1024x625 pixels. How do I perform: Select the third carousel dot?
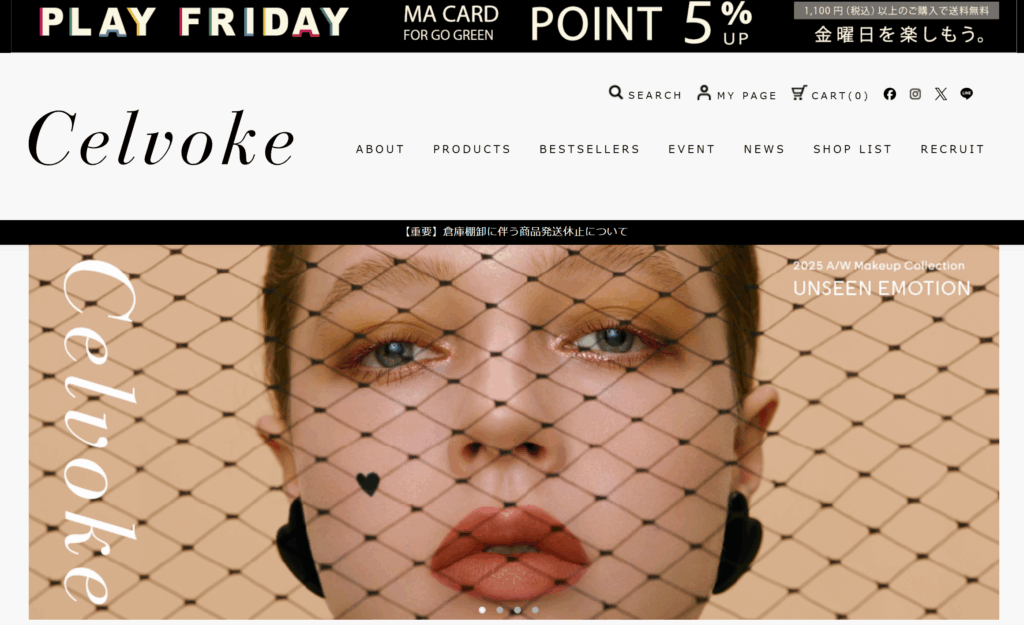(517, 610)
